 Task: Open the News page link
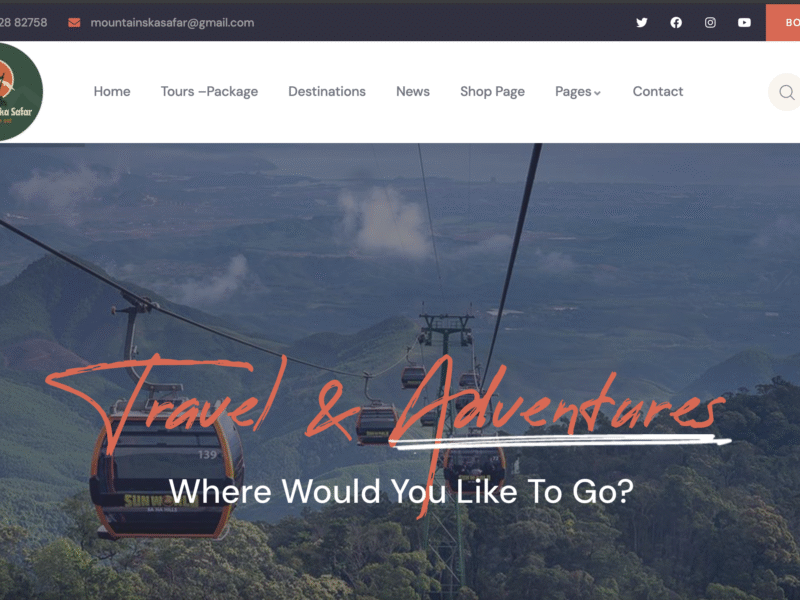pyautogui.click(x=413, y=91)
